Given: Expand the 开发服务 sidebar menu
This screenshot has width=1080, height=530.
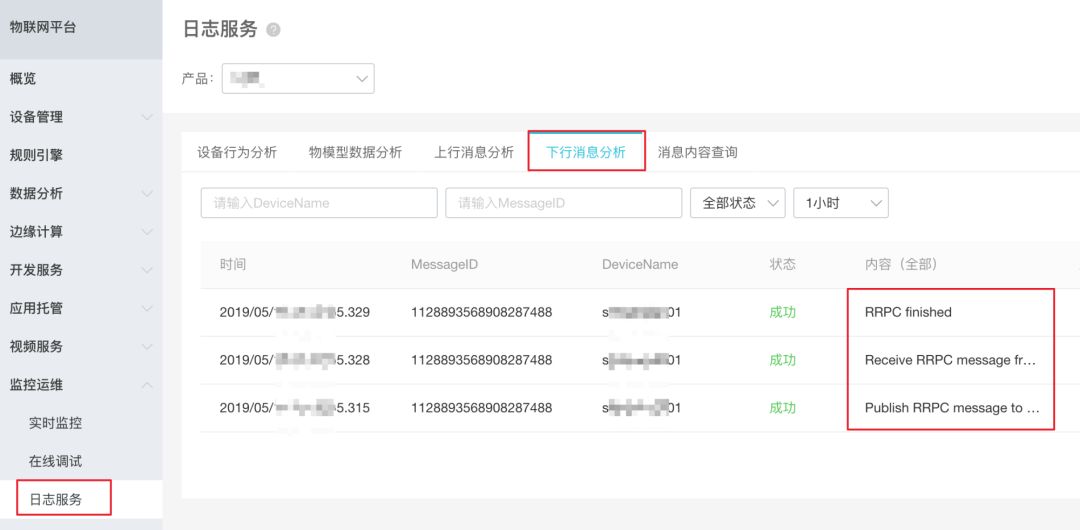Looking at the screenshot, I should pyautogui.click(x=81, y=270).
